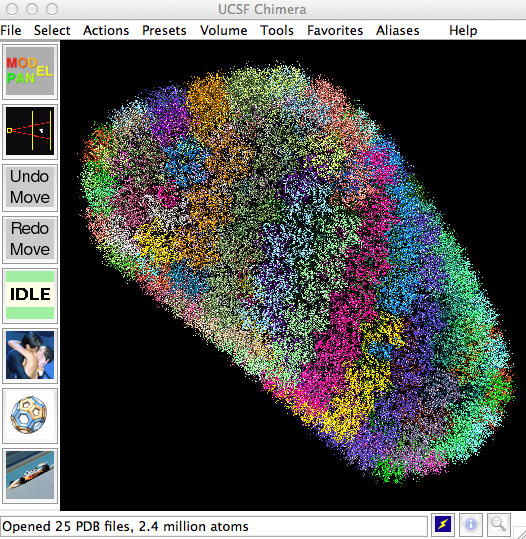Click the icosahedron cage icon
Screen dimensions: 526x539
point(30,415)
